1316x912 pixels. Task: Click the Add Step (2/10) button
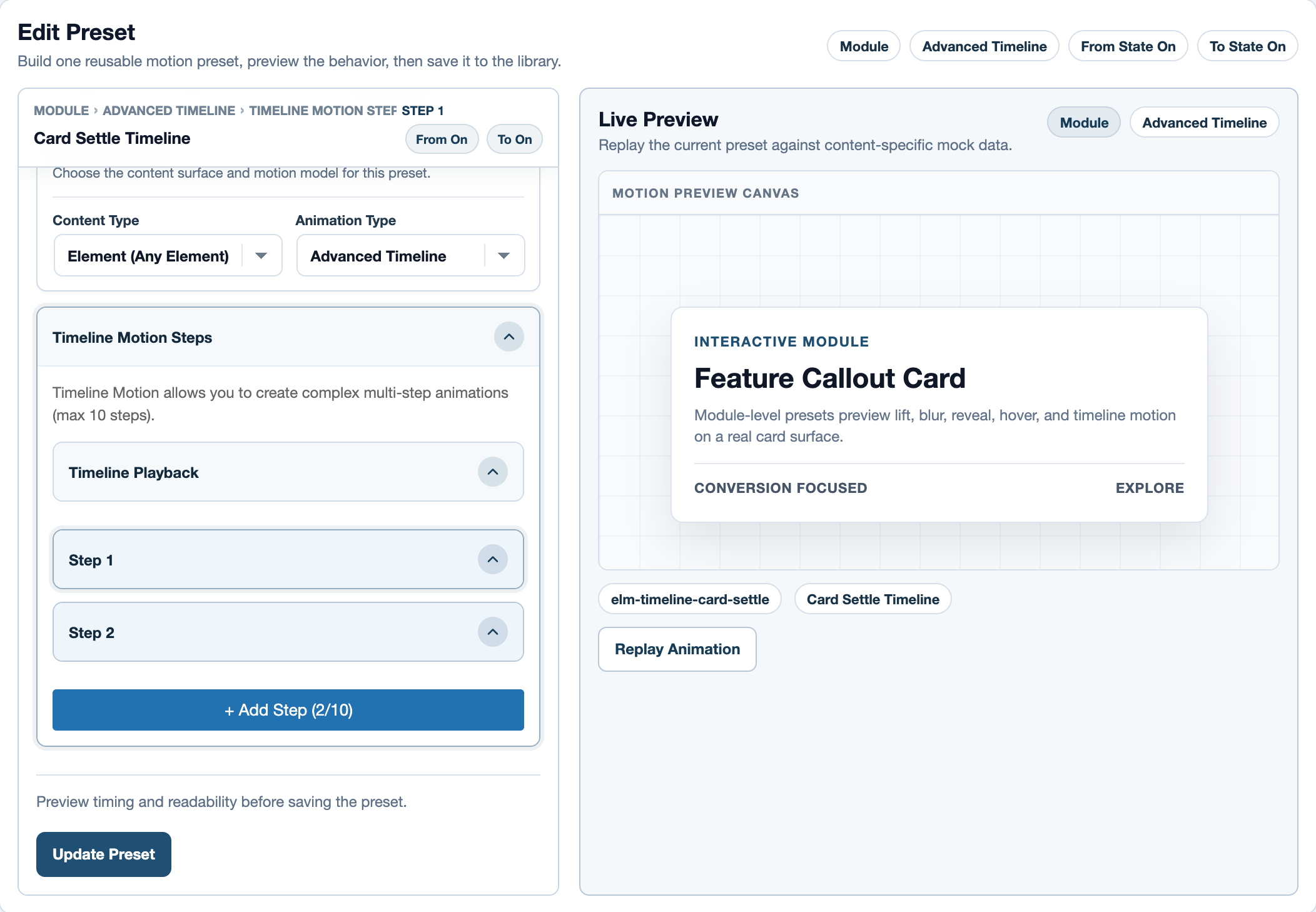[x=288, y=710]
